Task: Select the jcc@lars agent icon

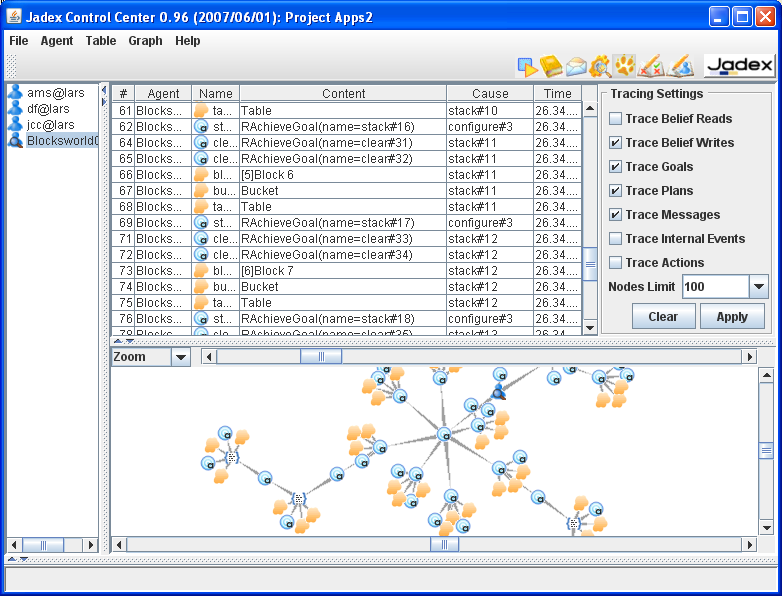Action: (x=15, y=124)
